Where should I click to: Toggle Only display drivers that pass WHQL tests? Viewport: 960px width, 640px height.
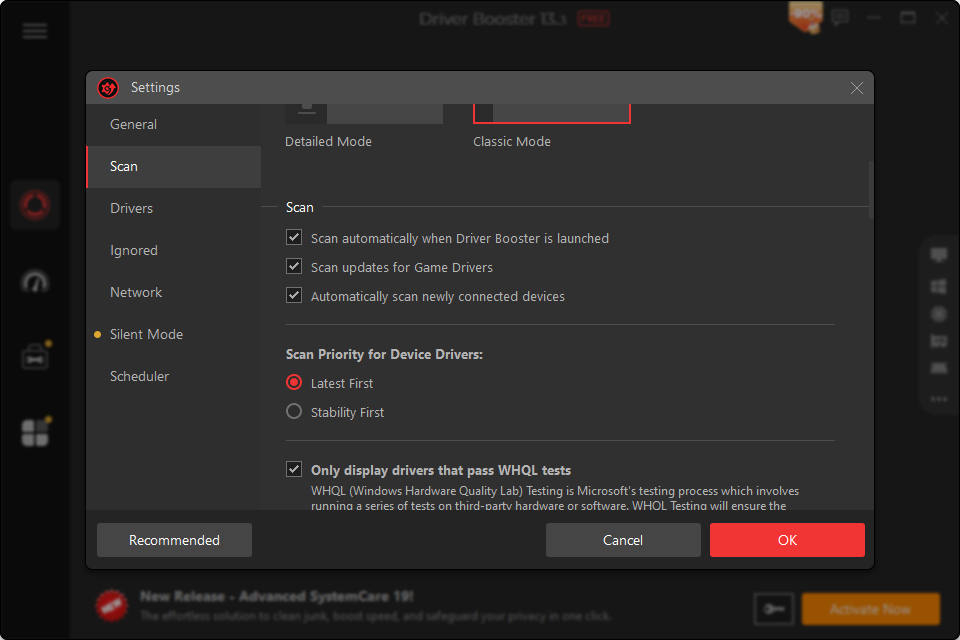pos(294,470)
